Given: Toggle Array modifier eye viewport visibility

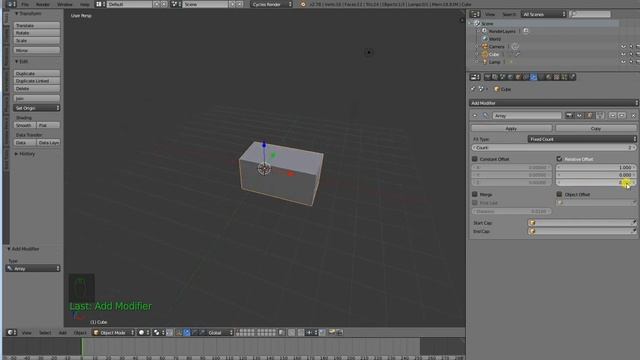Looking at the screenshot, I should click(579, 116).
